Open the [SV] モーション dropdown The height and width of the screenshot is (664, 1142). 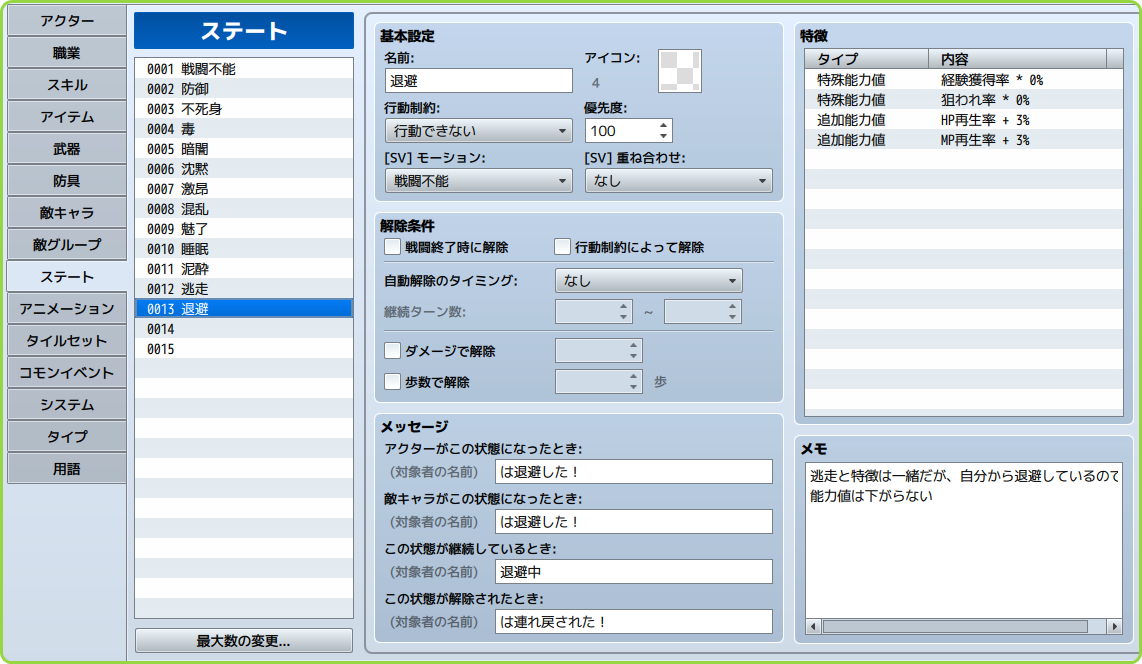point(479,181)
